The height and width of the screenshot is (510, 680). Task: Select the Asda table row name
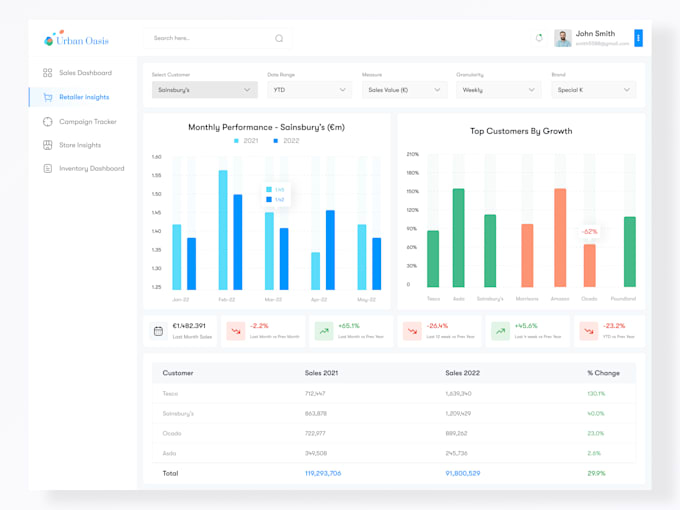(x=170, y=453)
